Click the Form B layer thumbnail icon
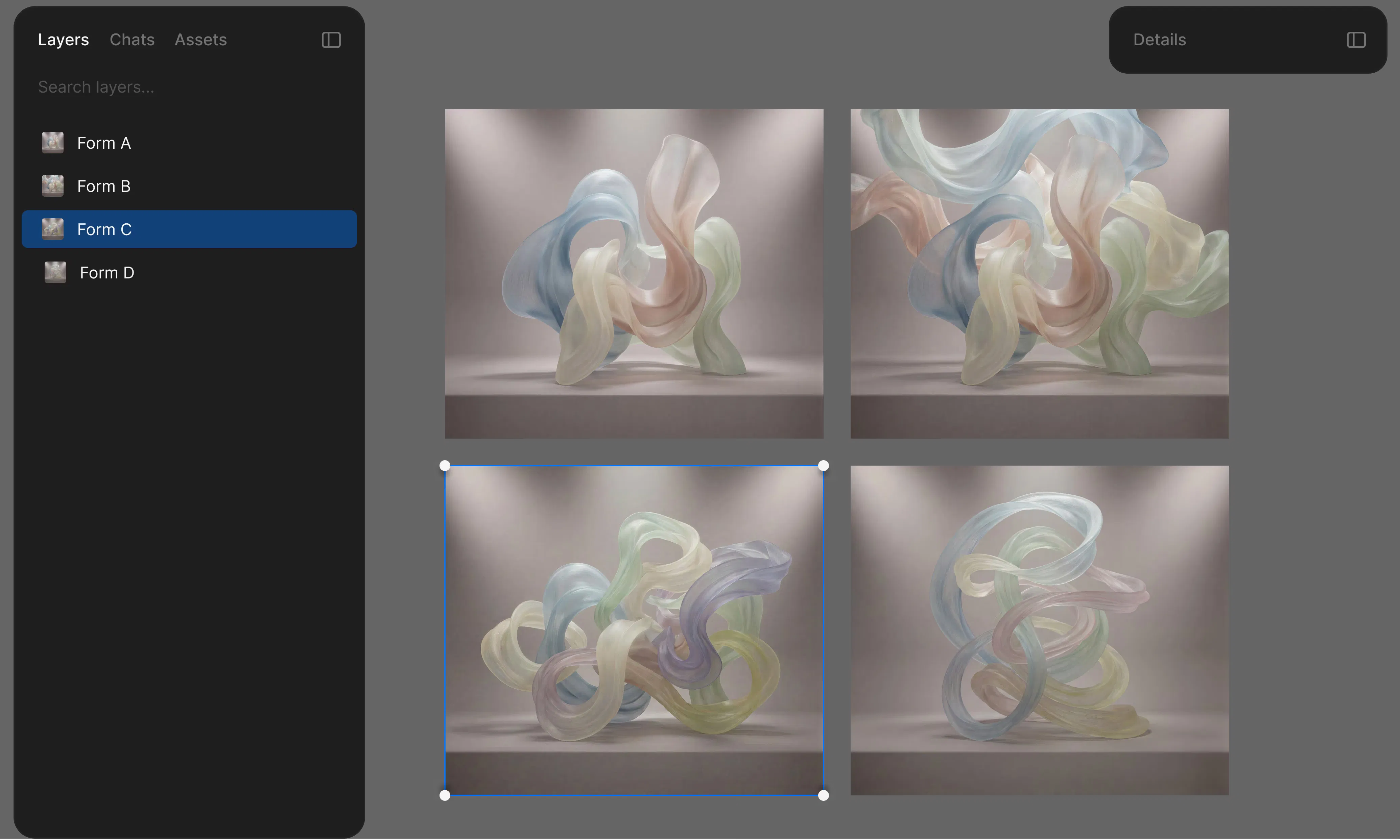 pos(53,186)
